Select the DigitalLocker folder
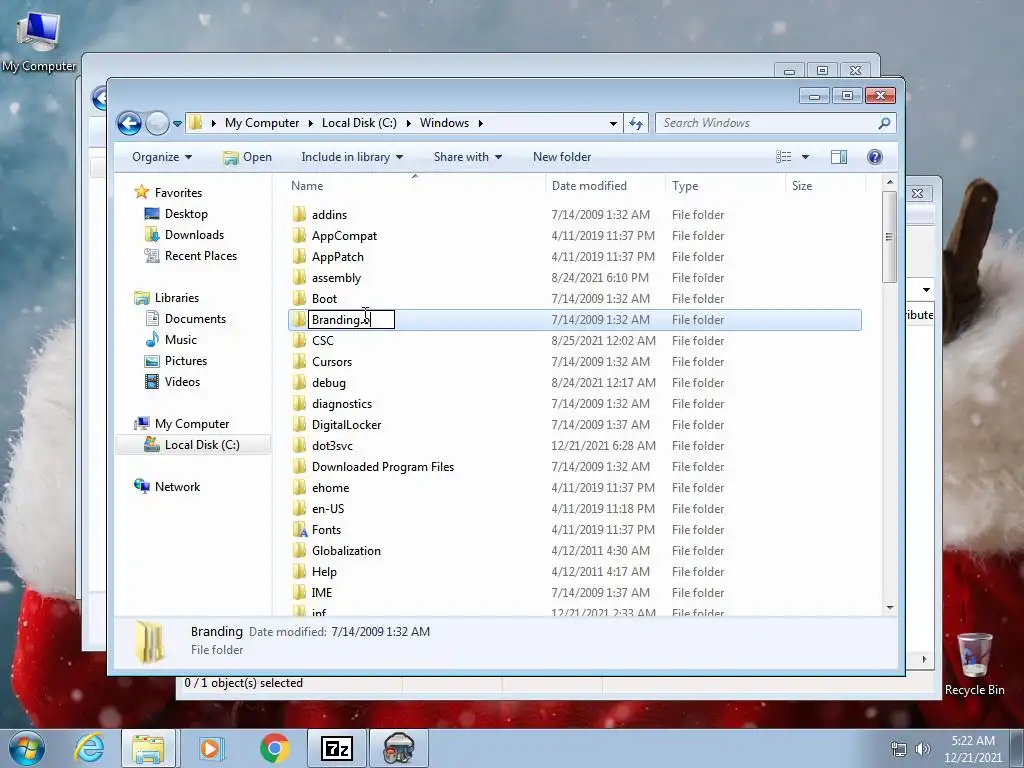Screen dimensions: 1024x768 coord(346,424)
